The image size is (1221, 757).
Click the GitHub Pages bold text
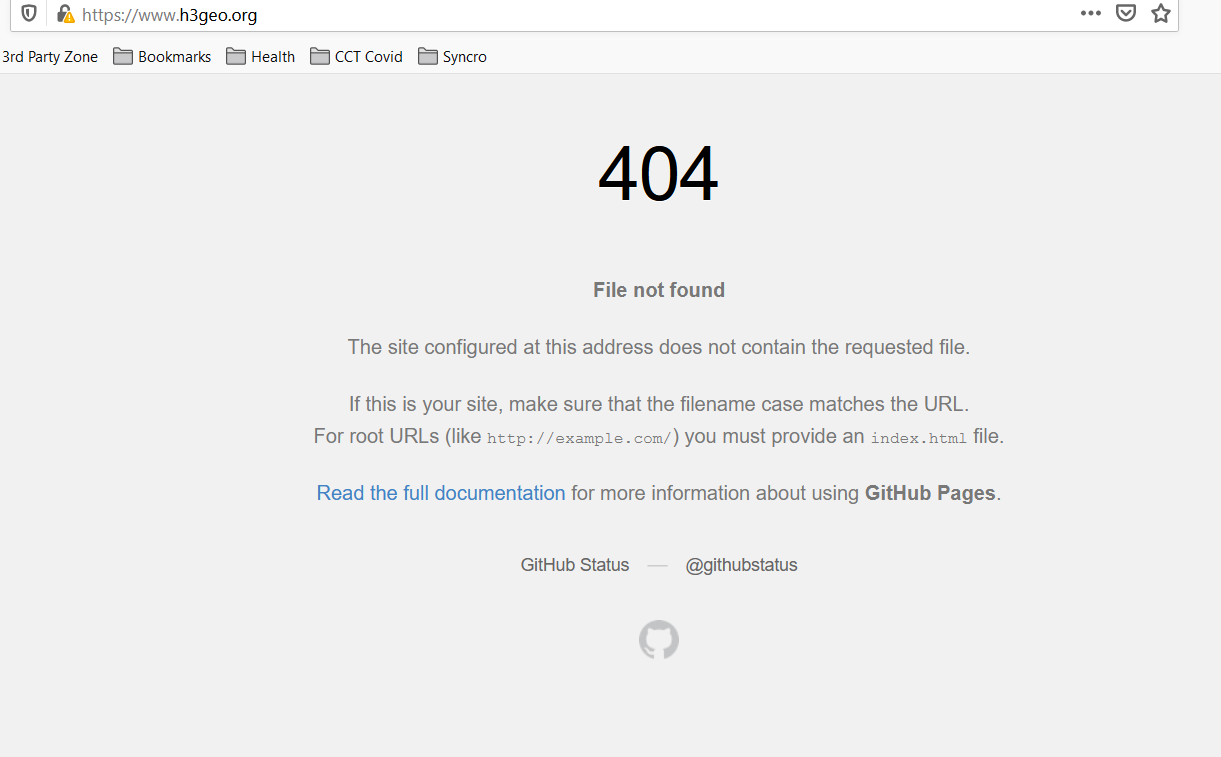(930, 493)
